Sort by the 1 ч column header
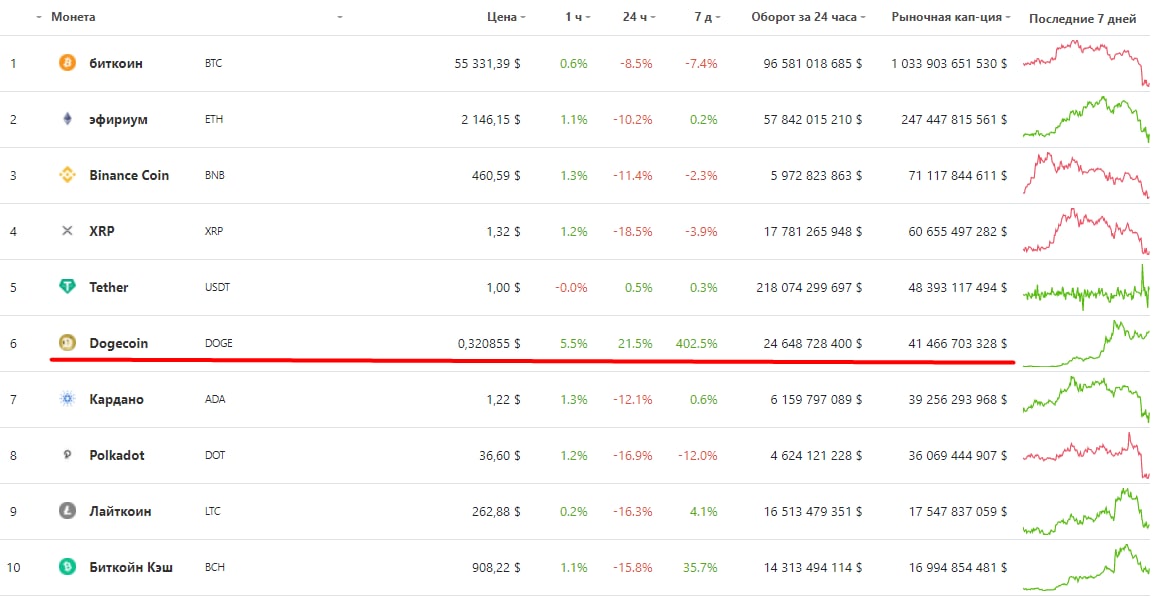This screenshot has height=597, width=1166. [577, 17]
